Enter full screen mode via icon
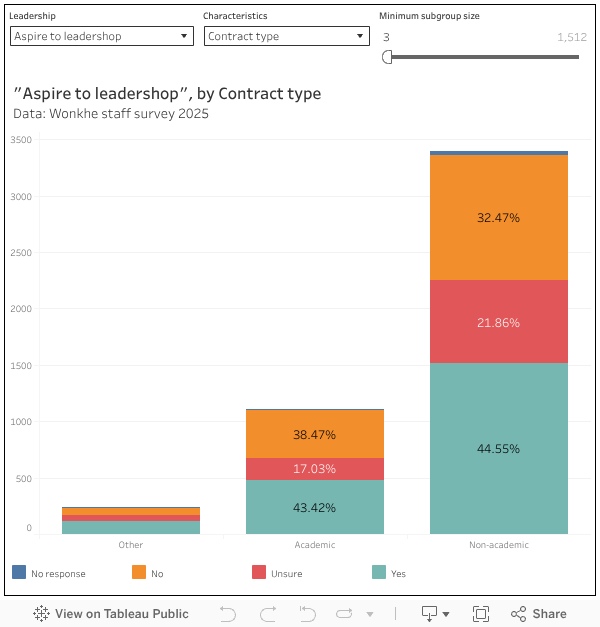This screenshot has width=600, height=627. point(481,614)
